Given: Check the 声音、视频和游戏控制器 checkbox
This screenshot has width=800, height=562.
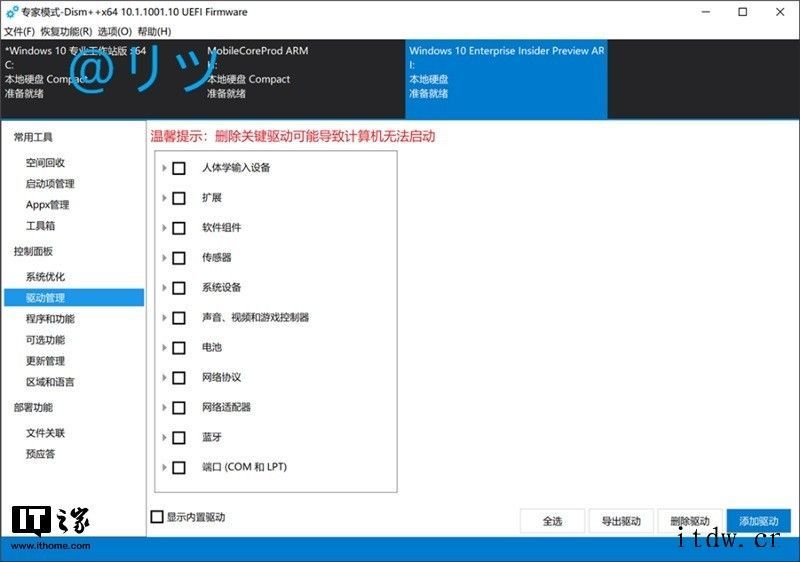Looking at the screenshot, I should coord(179,318).
